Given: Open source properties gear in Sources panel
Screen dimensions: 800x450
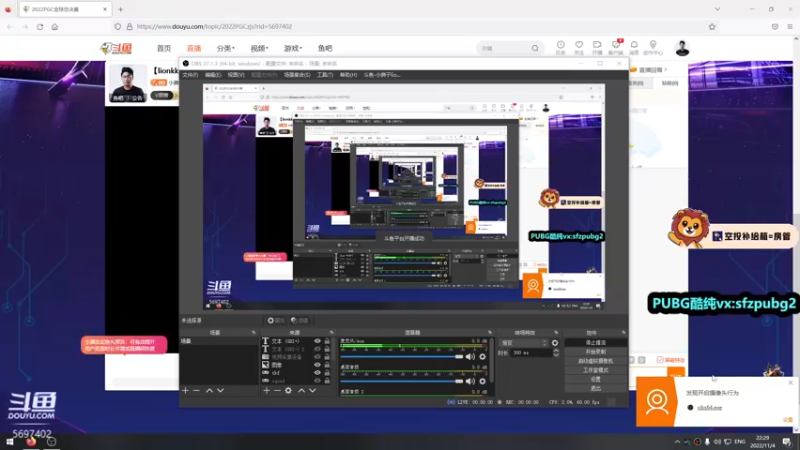Looking at the screenshot, I should click(288, 390).
